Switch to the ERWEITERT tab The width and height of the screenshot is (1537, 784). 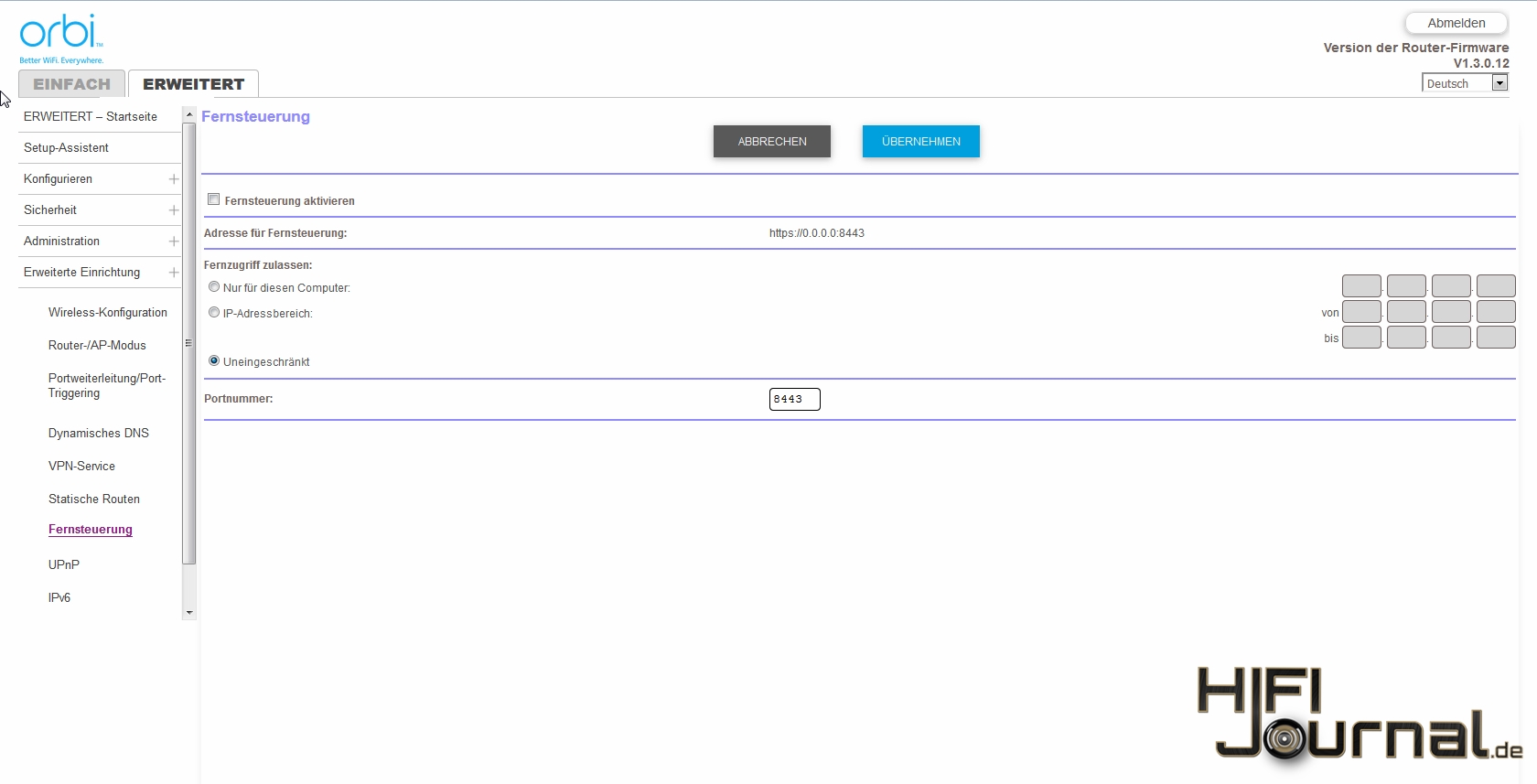pos(193,83)
